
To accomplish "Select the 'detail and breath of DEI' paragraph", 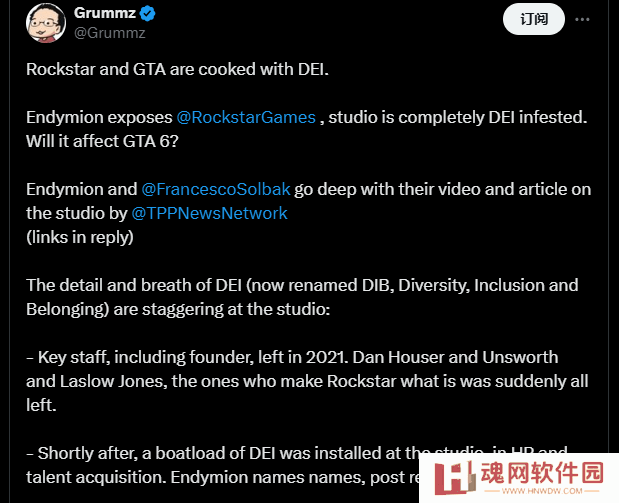I will coord(302,297).
